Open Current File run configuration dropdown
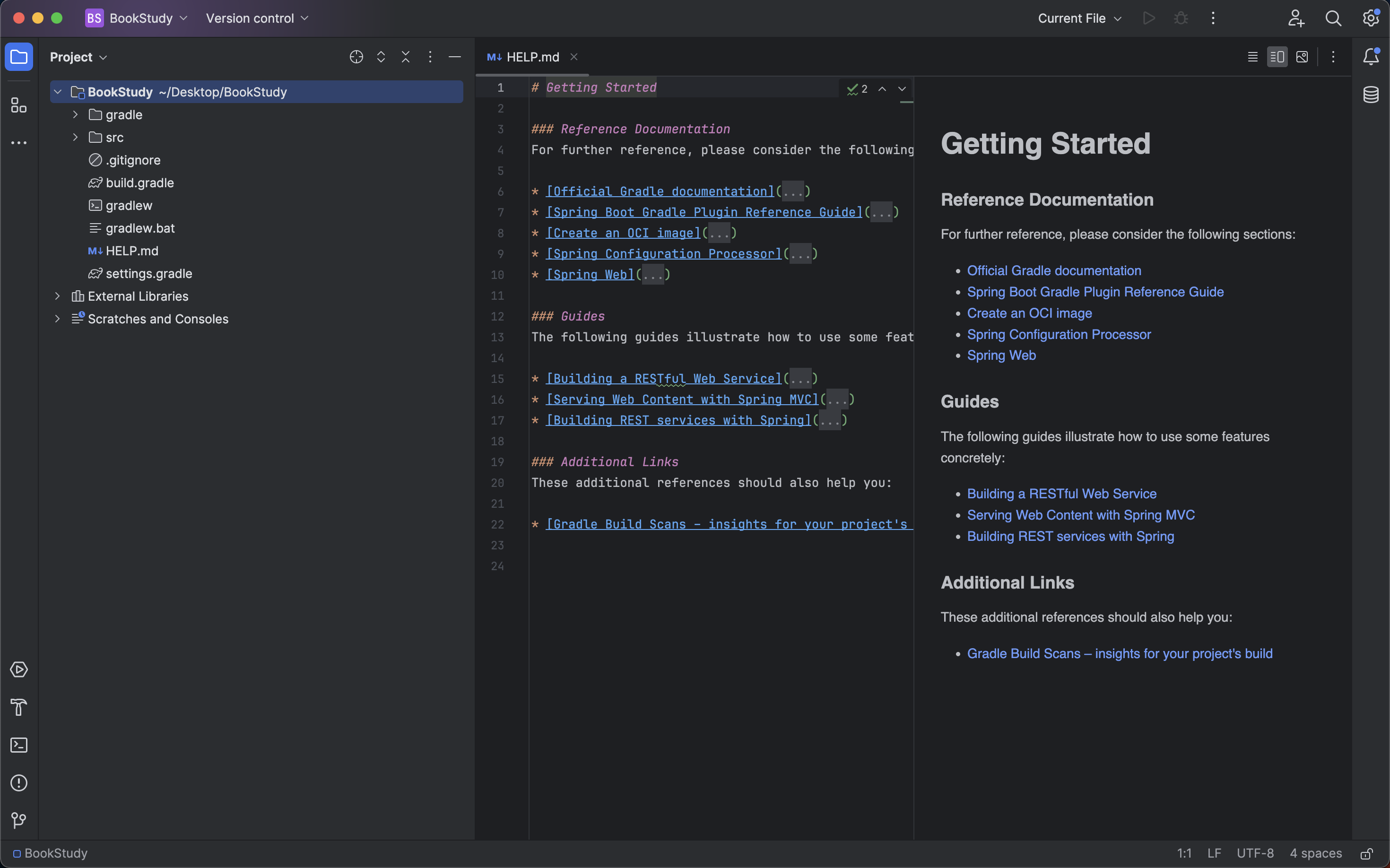The width and height of the screenshot is (1390, 868). 1079,18
